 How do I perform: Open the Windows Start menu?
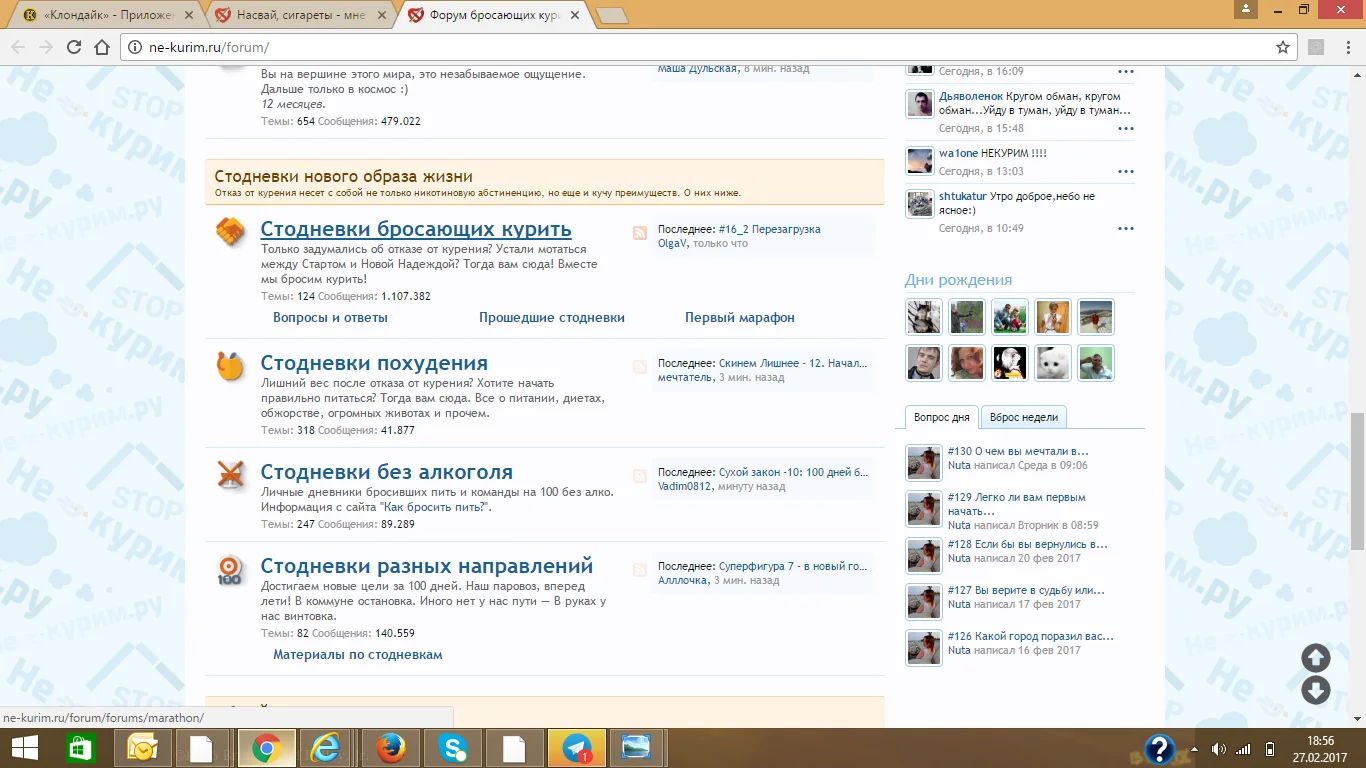click(x=24, y=748)
